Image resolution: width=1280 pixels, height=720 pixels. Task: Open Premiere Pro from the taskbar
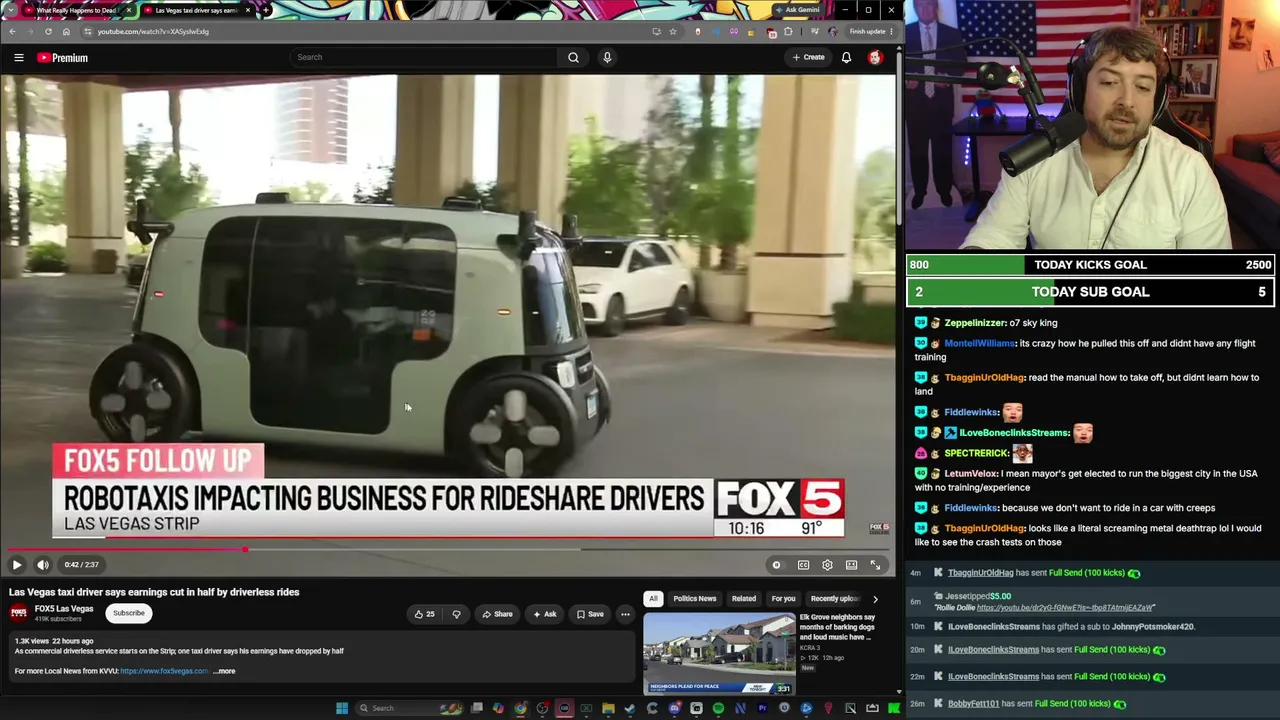(x=762, y=708)
